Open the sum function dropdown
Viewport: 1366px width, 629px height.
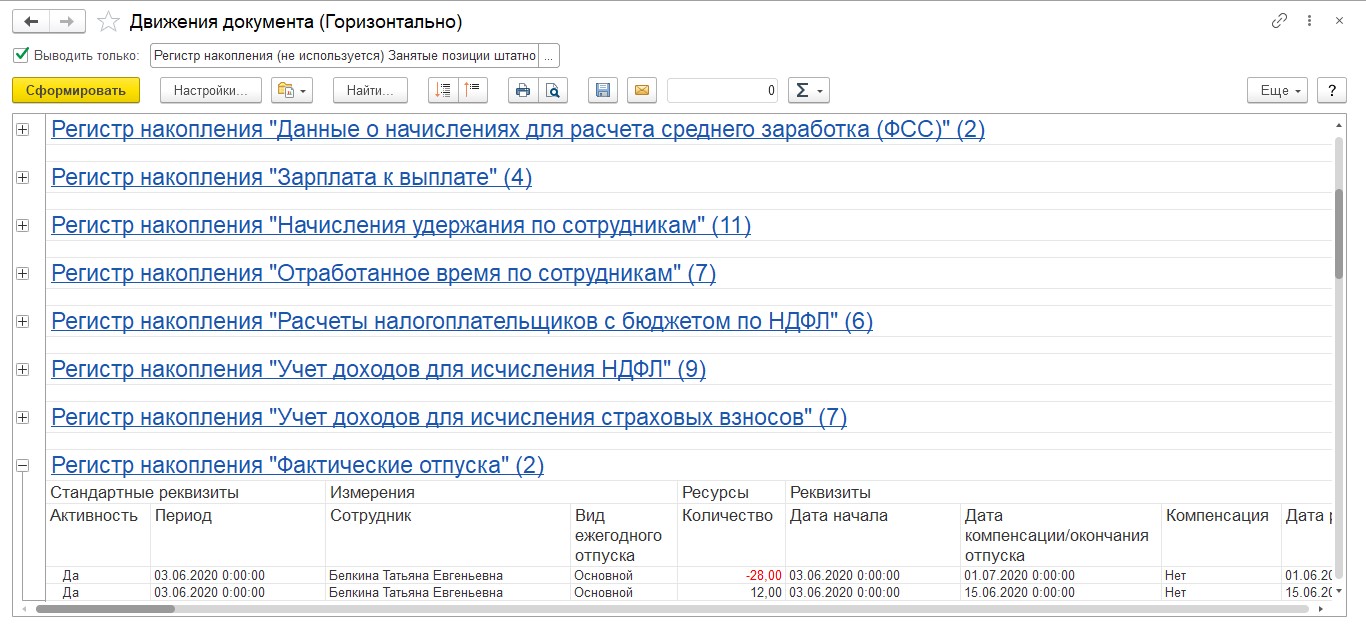(809, 90)
